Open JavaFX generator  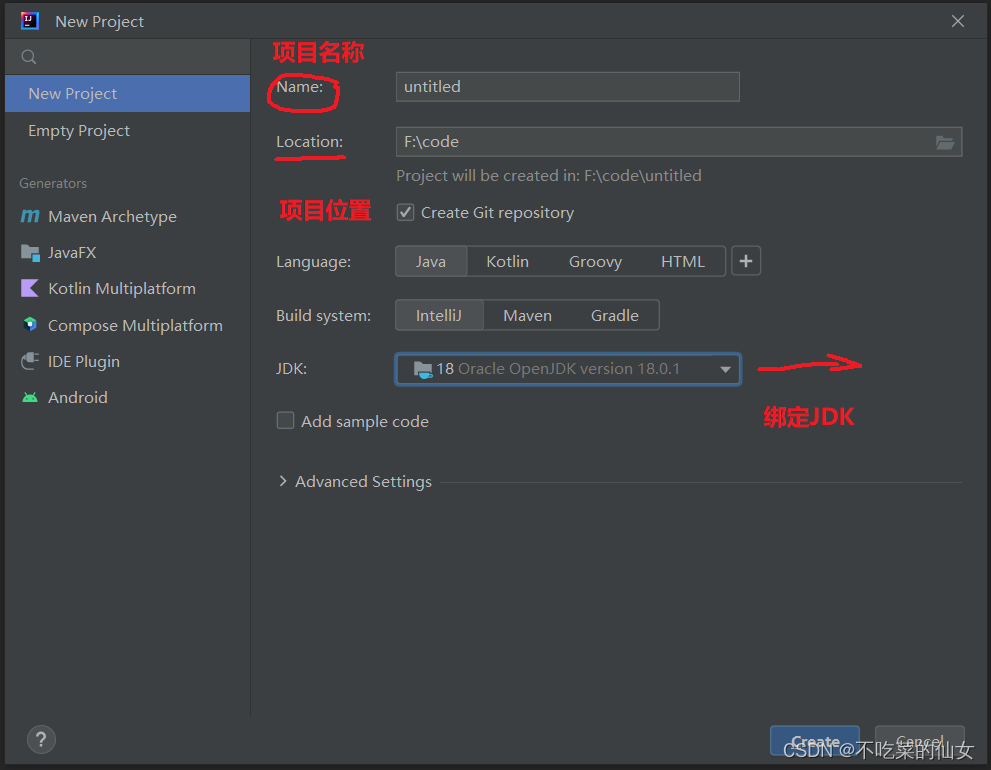128,253
